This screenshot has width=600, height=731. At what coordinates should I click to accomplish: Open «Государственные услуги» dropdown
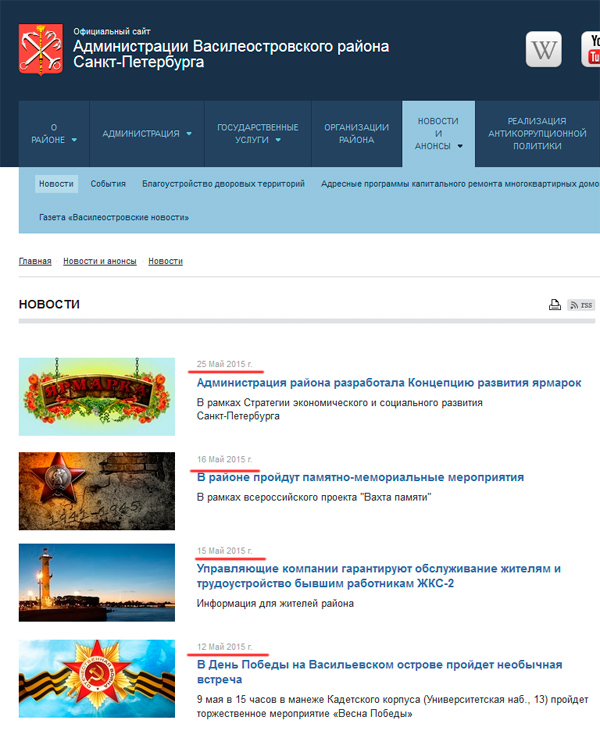pos(257,134)
